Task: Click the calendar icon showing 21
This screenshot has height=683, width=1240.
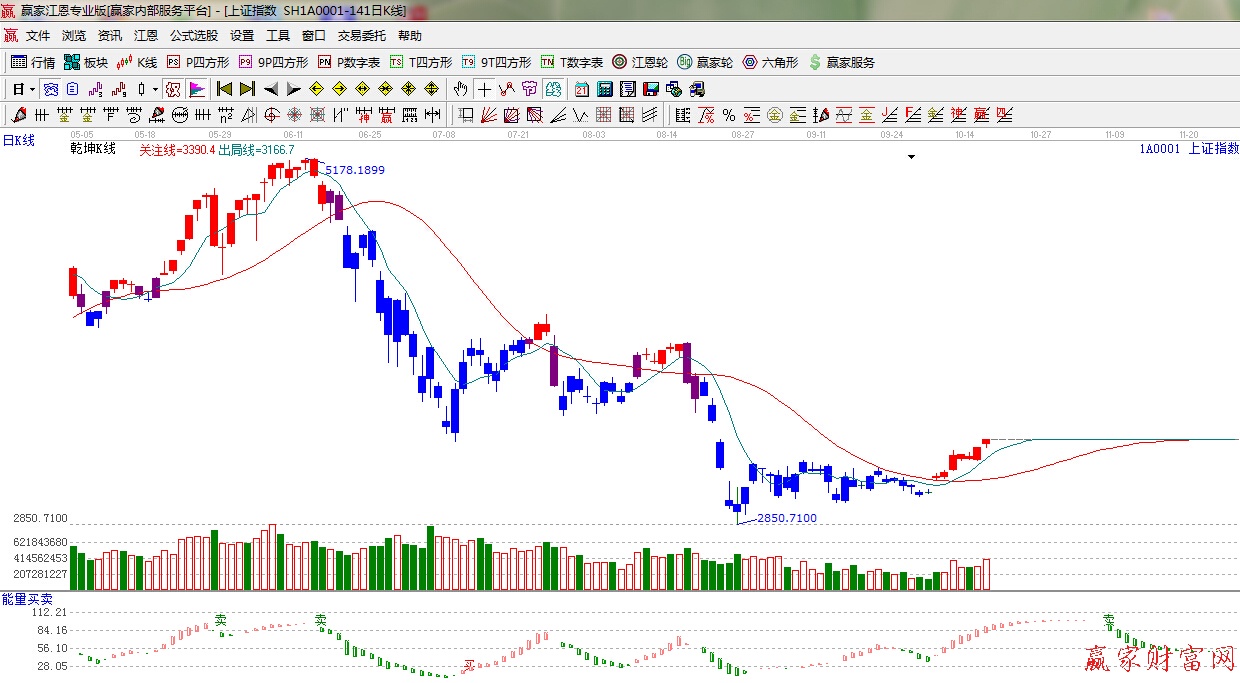Action: click(x=581, y=89)
